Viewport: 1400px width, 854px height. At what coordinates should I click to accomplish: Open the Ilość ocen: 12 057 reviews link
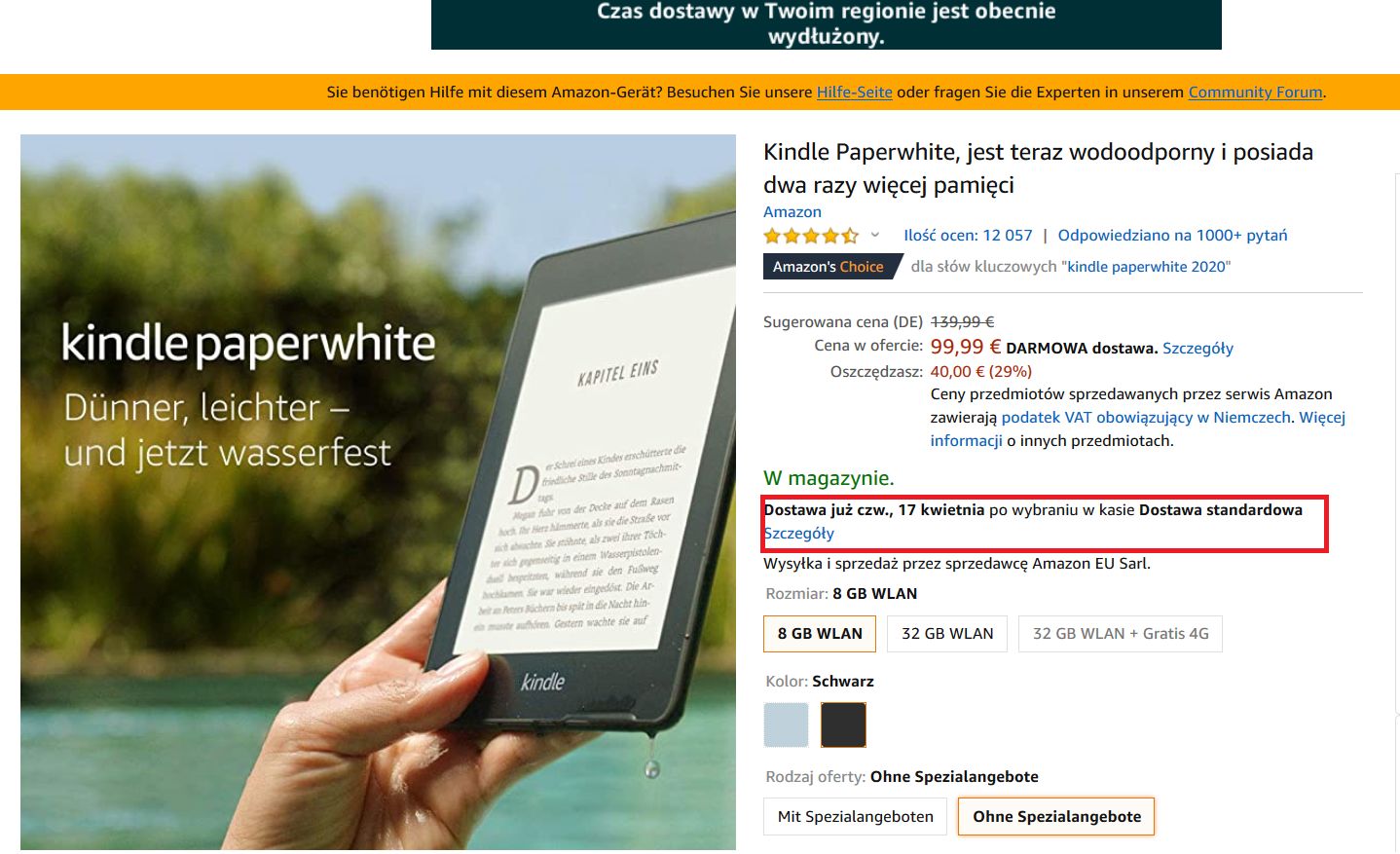coord(968,236)
